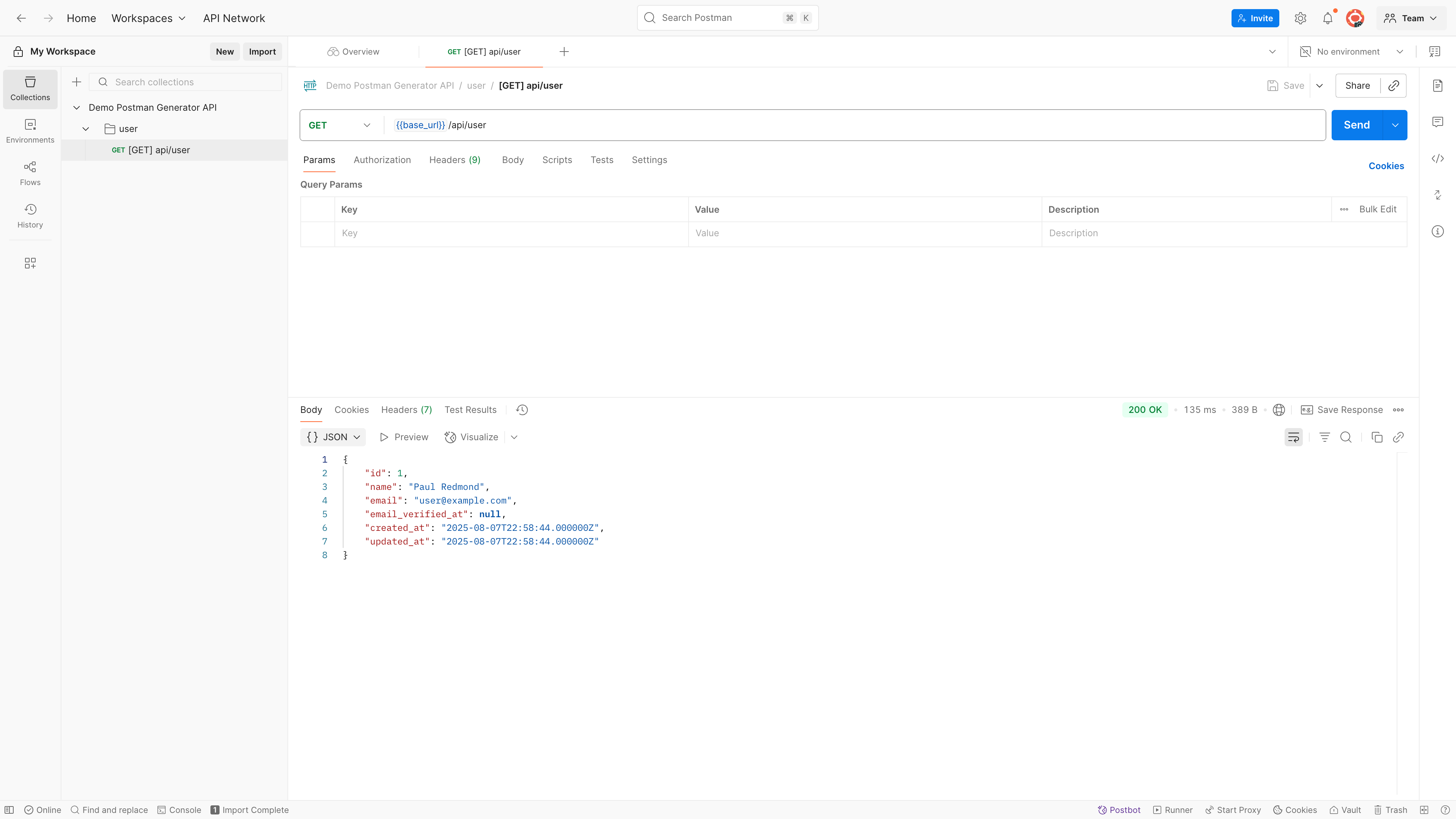Image resolution: width=1456 pixels, height=819 pixels.
Task: Switch to the Scripts tab
Action: point(557,160)
